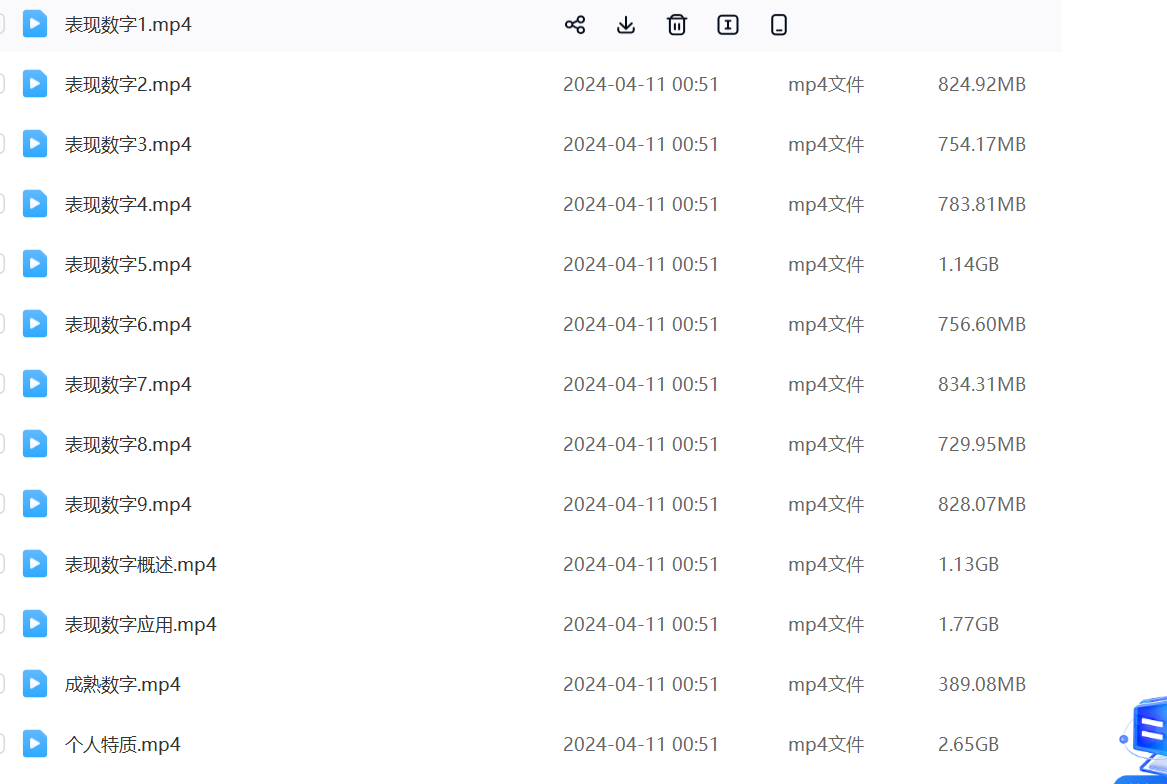Click the 2.65GB size of 个人特质.mp4
This screenshot has width=1167, height=784.
coord(968,745)
